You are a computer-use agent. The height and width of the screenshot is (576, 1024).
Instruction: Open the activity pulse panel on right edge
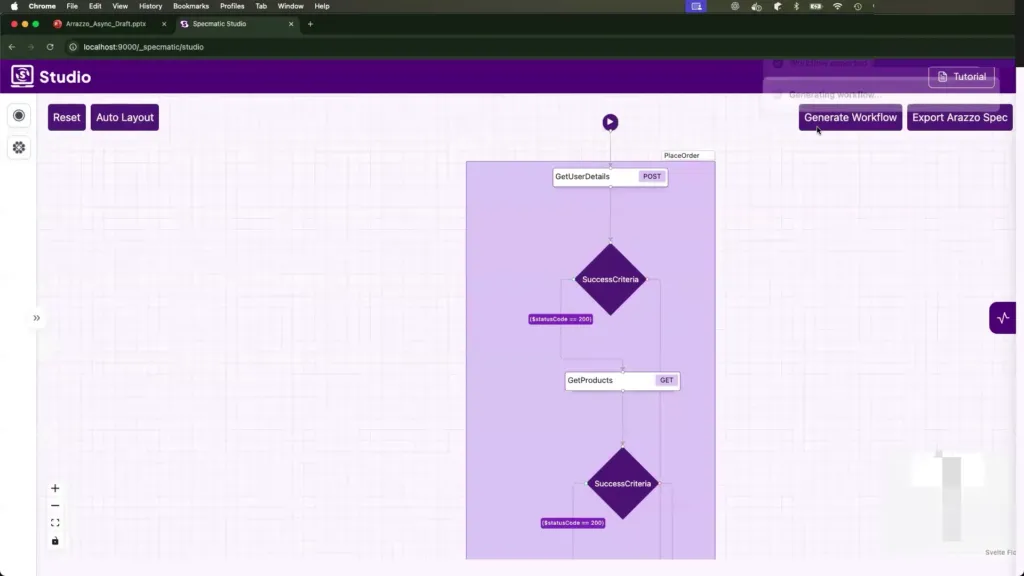tap(1003, 318)
